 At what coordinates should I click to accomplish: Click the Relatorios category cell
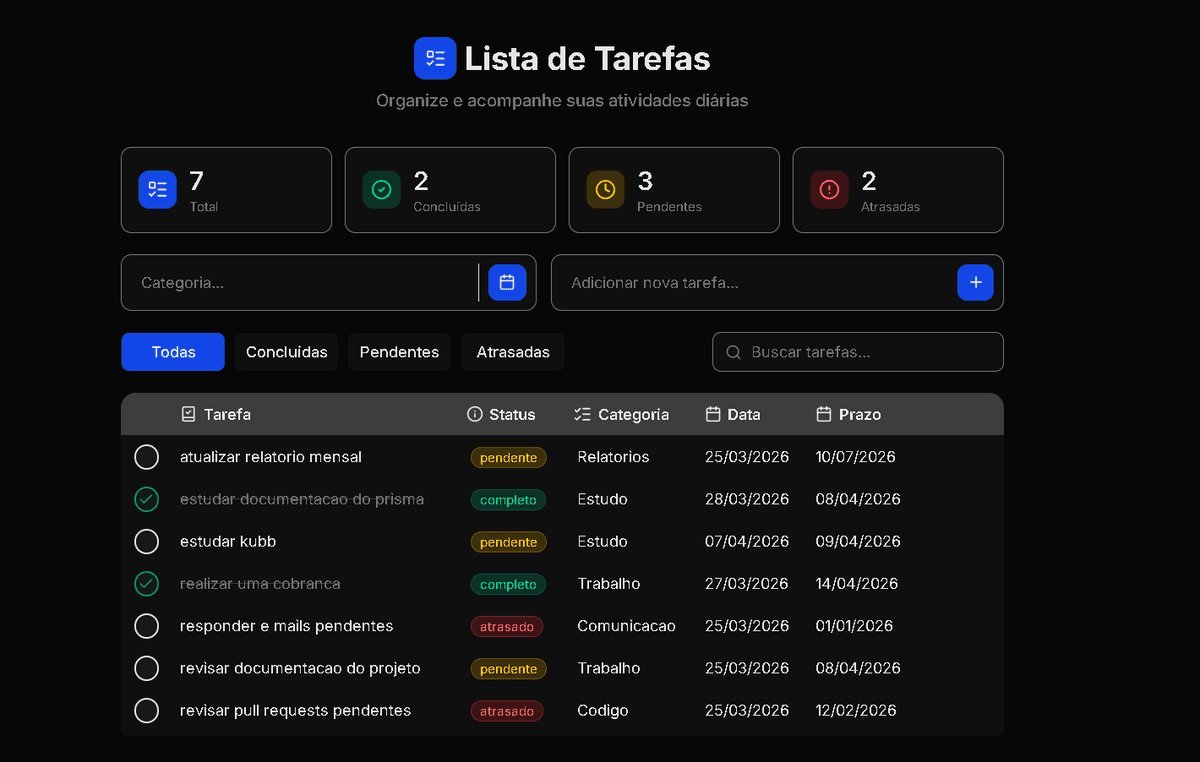[613, 457]
